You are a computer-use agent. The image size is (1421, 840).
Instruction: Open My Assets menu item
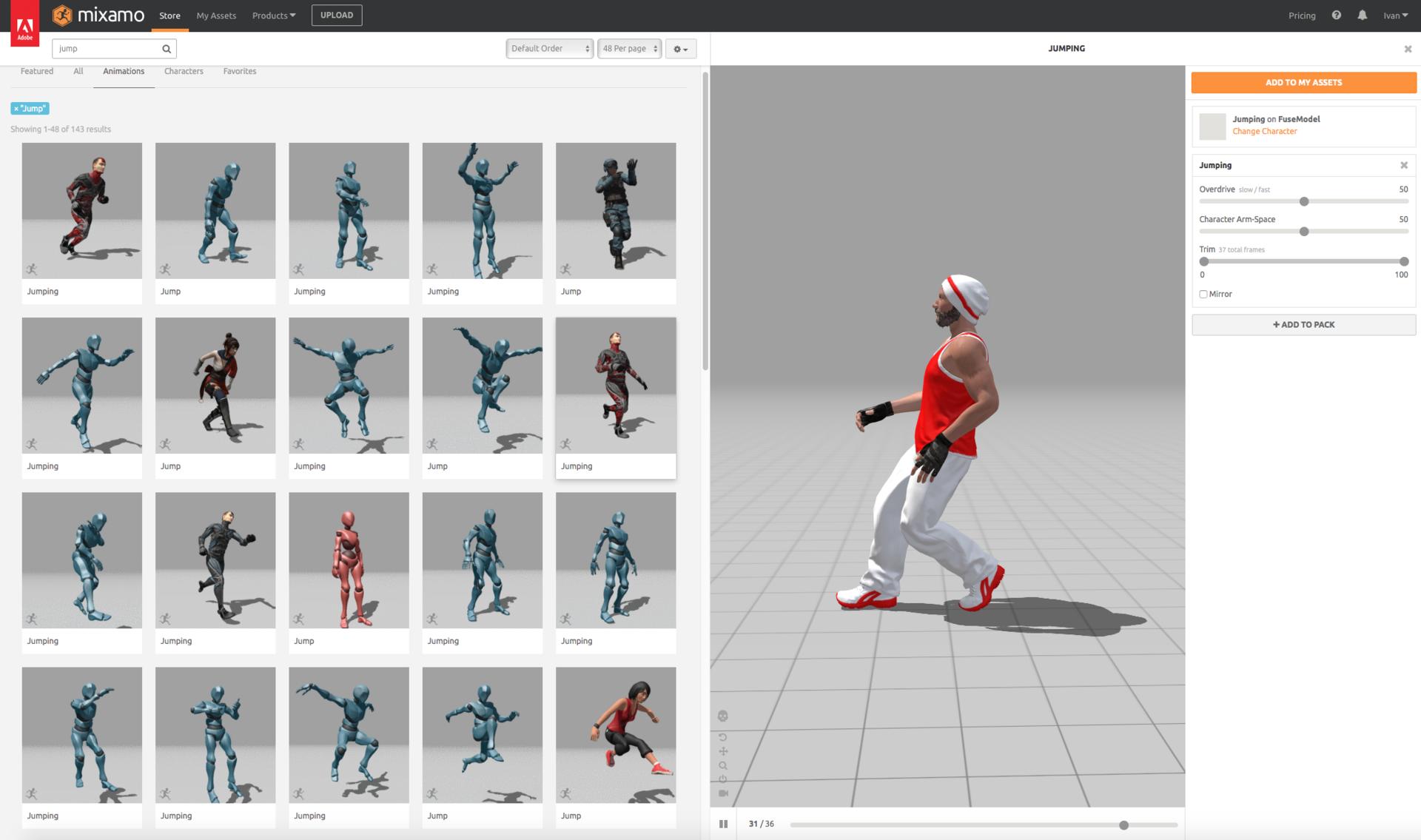(x=216, y=14)
